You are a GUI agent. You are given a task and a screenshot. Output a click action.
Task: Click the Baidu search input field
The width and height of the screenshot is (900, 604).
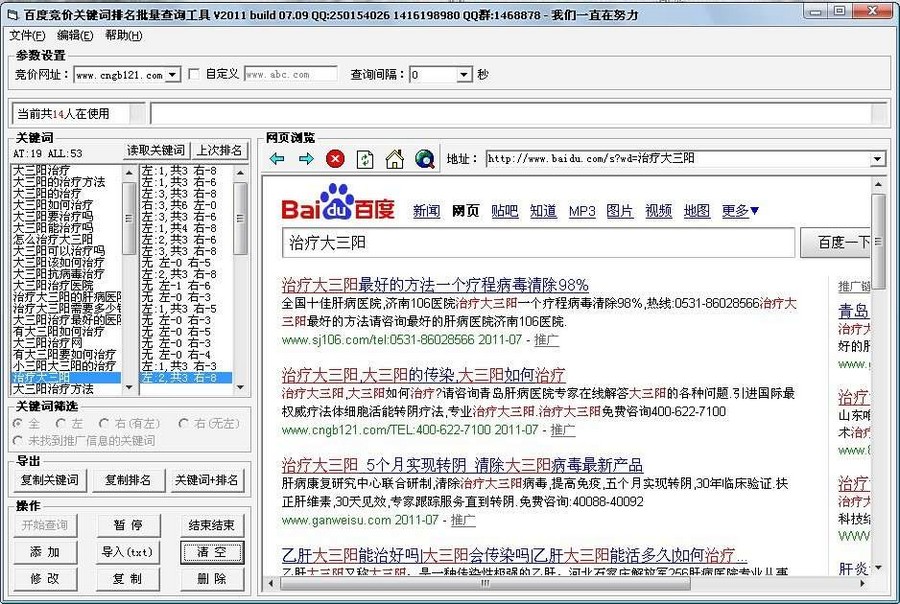click(x=538, y=242)
